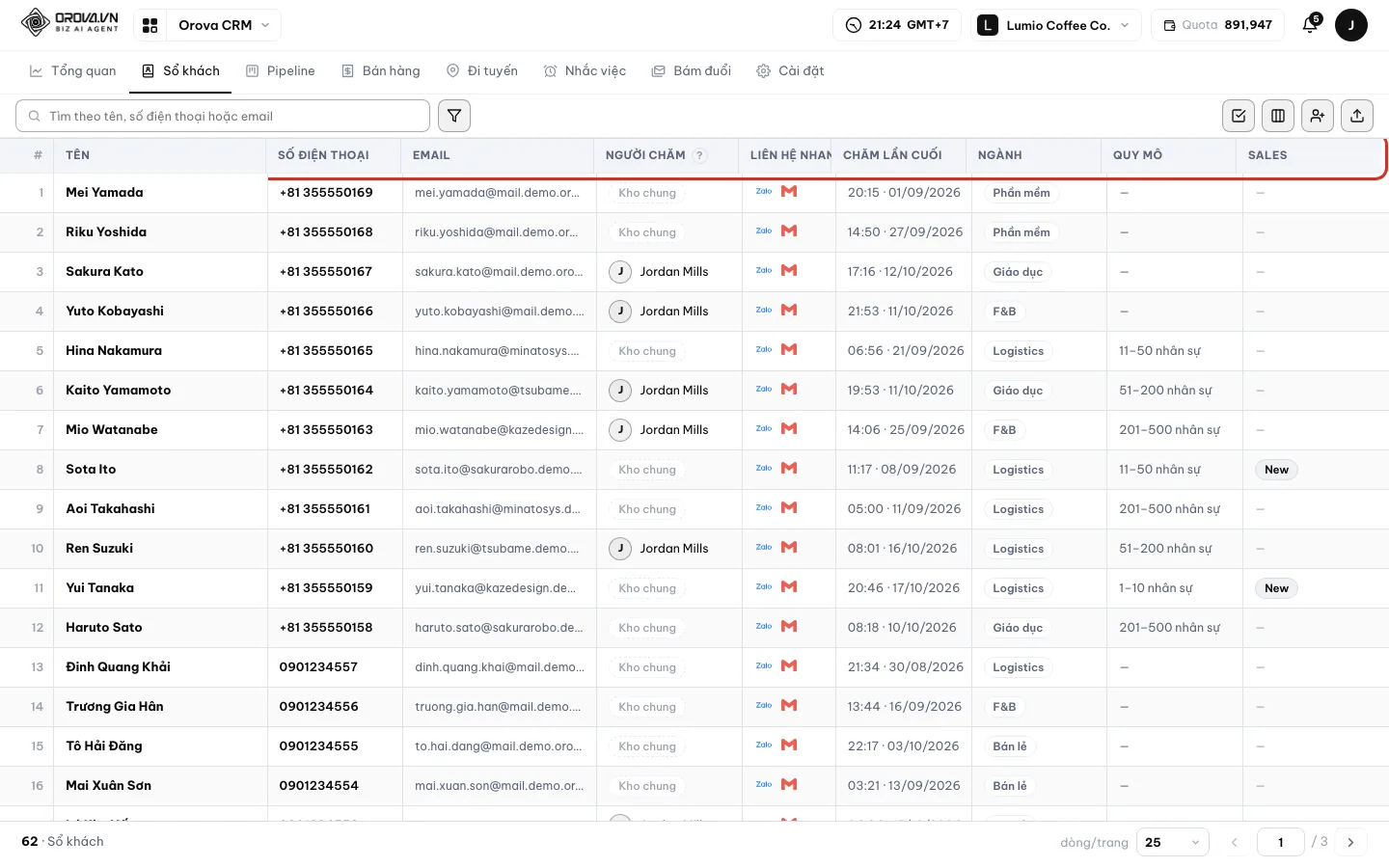The image size is (1389, 868).
Task: Sort by the Chăm lần cuối column header
Action: pos(892,155)
